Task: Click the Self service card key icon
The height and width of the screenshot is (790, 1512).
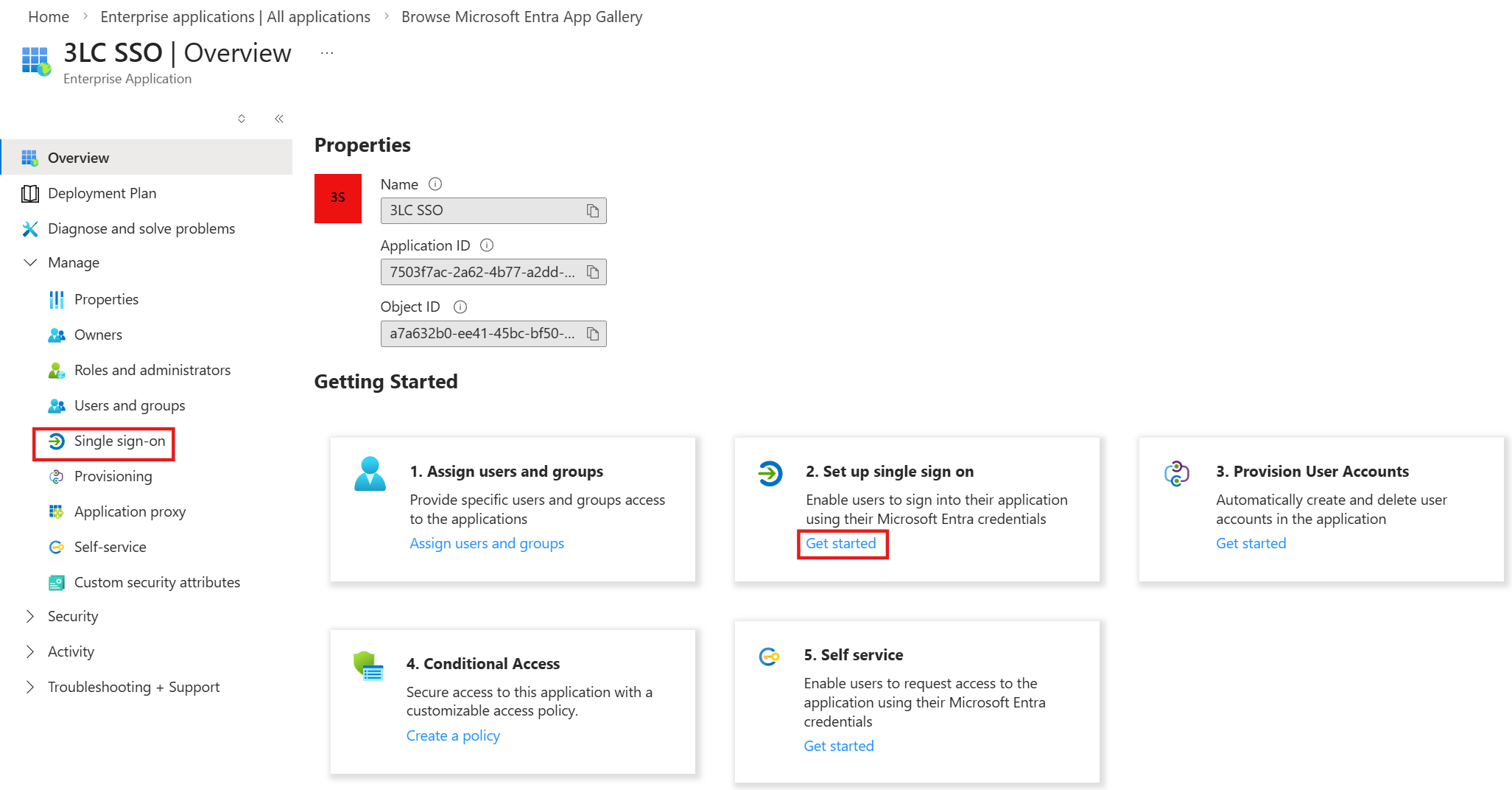Action: (769, 656)
